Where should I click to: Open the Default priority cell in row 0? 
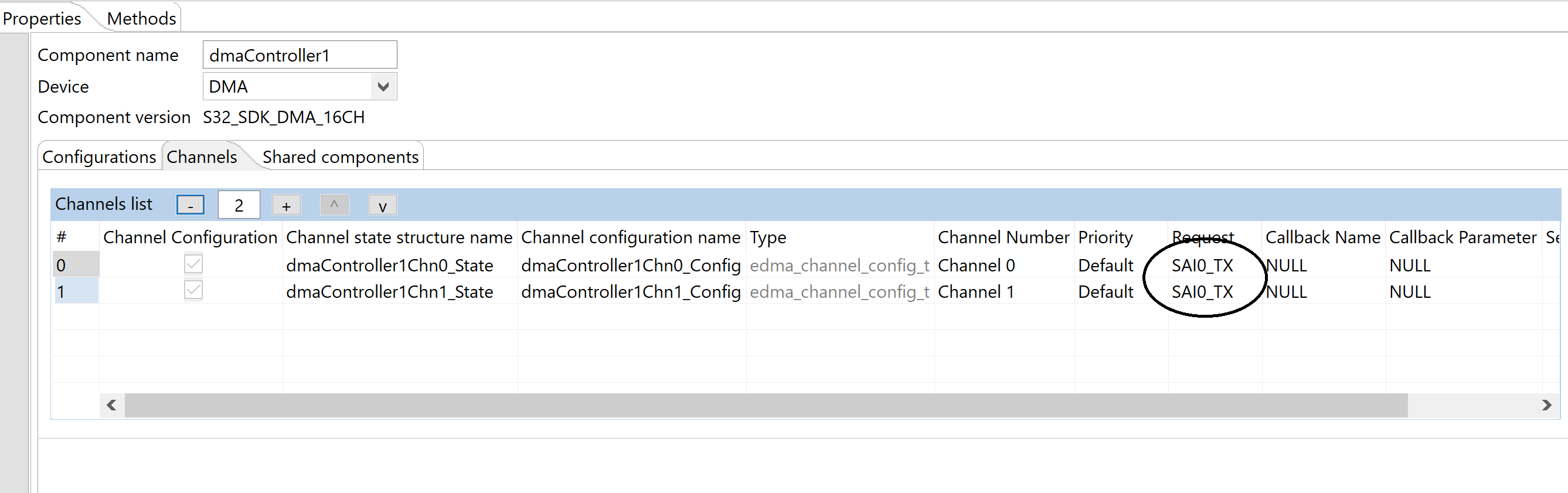(x=1105, y=266)
